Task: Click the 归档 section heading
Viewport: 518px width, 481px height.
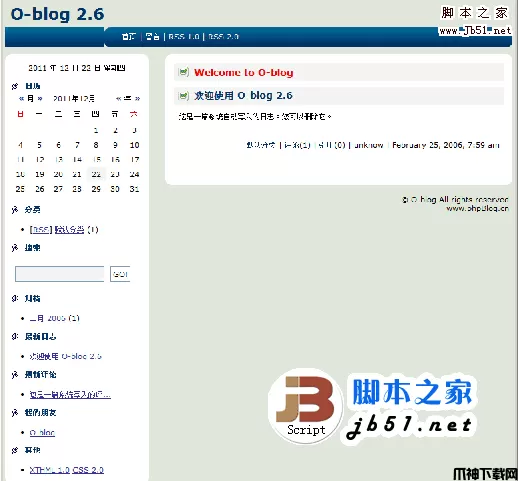Action: pyautogui.click(x=33, y=298)
